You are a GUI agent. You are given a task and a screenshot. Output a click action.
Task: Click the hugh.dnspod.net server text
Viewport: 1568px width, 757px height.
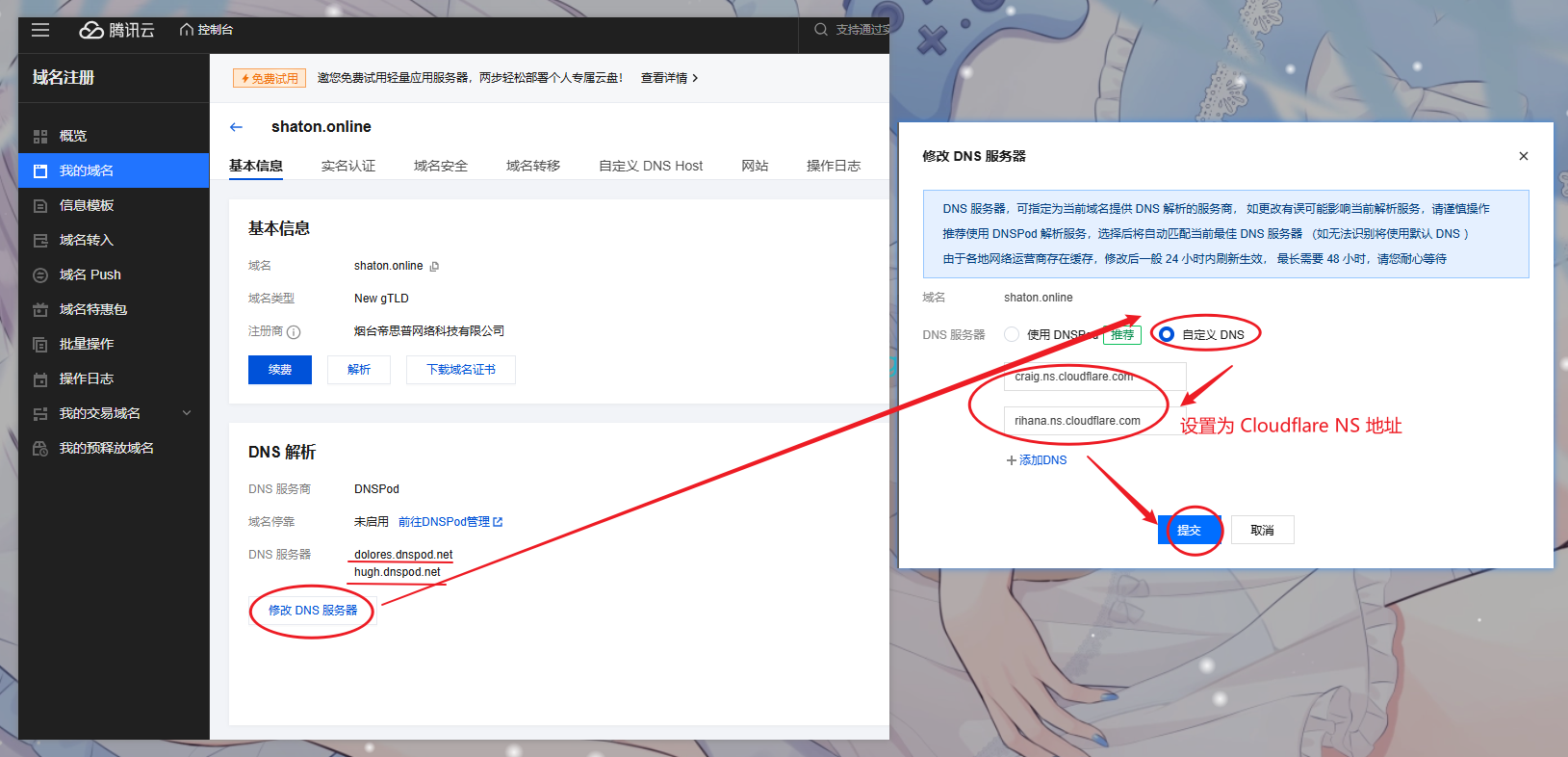(x=397, y=572)
